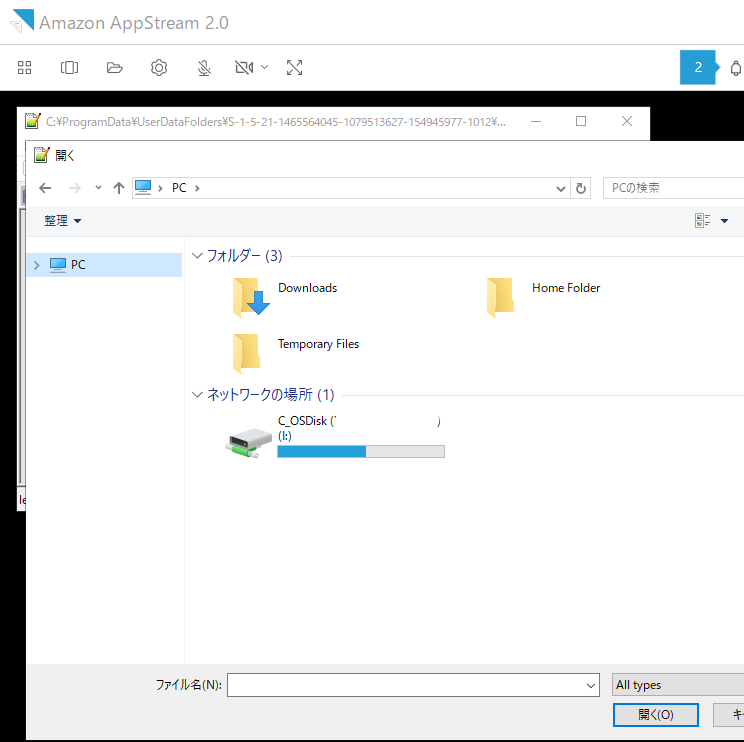744x742 pixels.
Task: Open the view options dropdown arrow
Action: (725, 221)
